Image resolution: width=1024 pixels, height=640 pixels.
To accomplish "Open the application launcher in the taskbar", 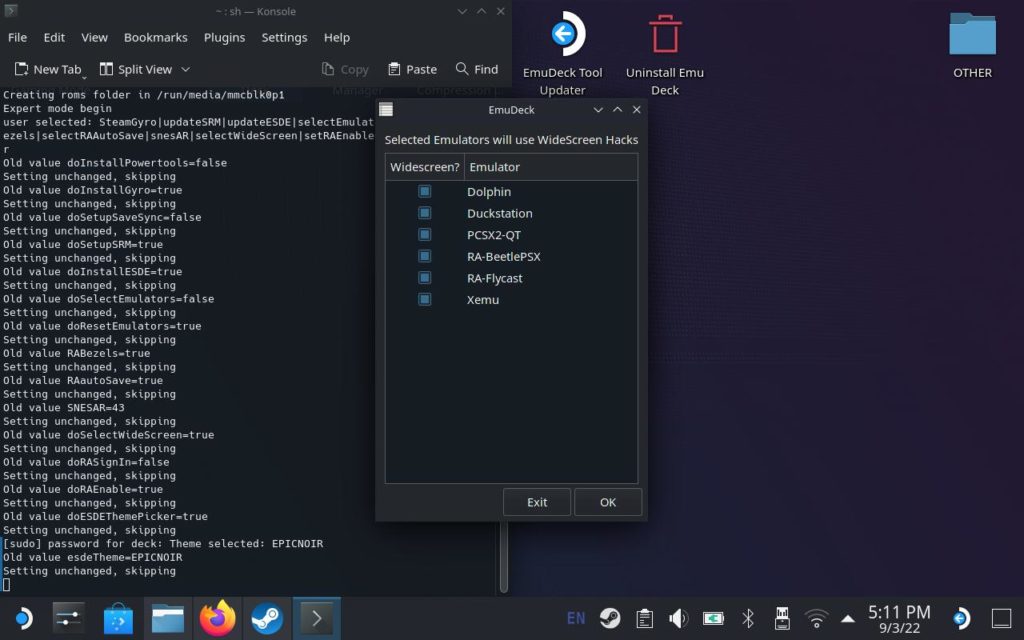I will point(23,618).
